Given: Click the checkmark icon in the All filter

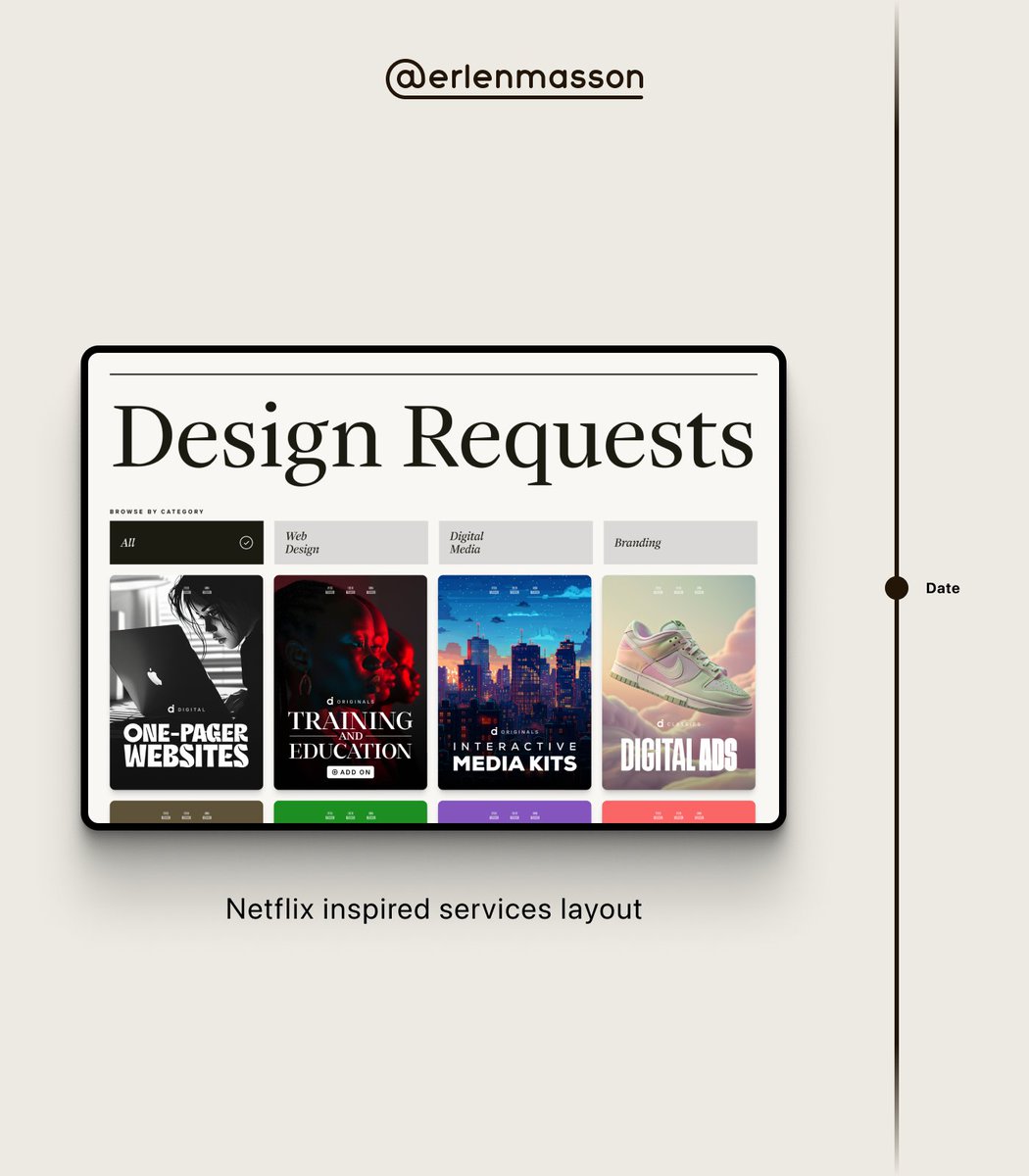Looking at the screenshot, I should tap(246, 542).
